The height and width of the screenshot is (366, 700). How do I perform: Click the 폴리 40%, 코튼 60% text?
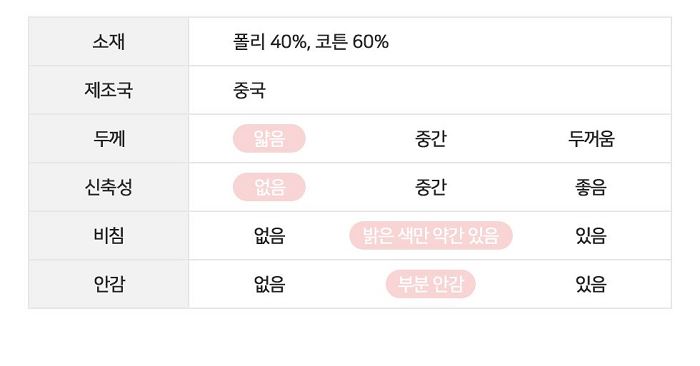(x=311, y=42)
